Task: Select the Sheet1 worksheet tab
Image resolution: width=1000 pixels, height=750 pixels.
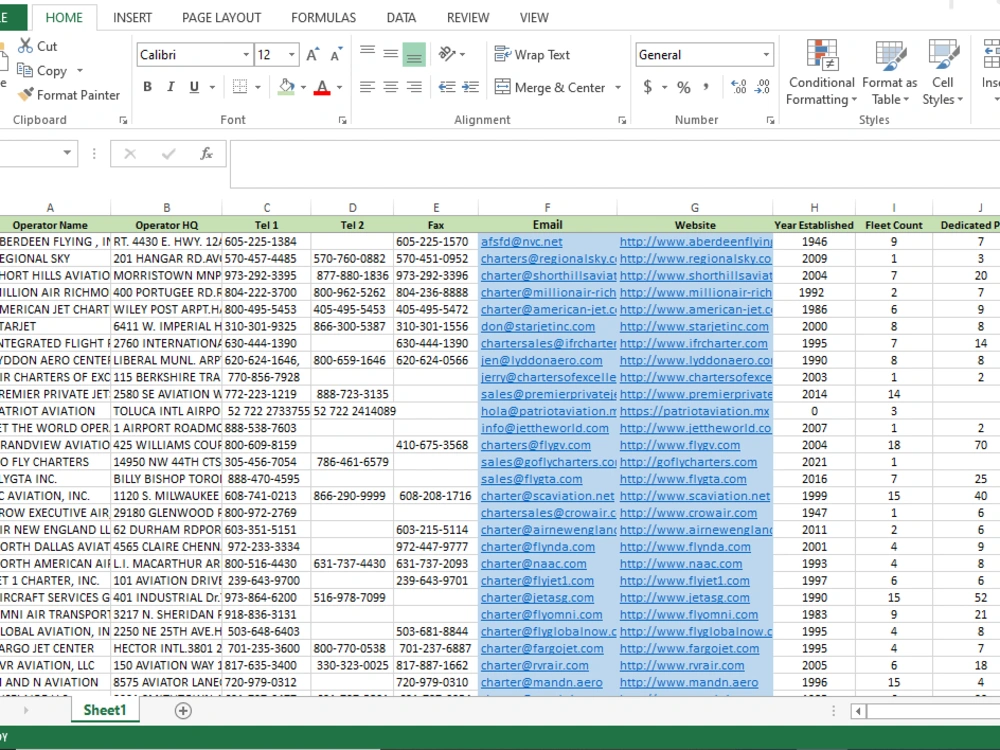Action: (x=105, y=710)
